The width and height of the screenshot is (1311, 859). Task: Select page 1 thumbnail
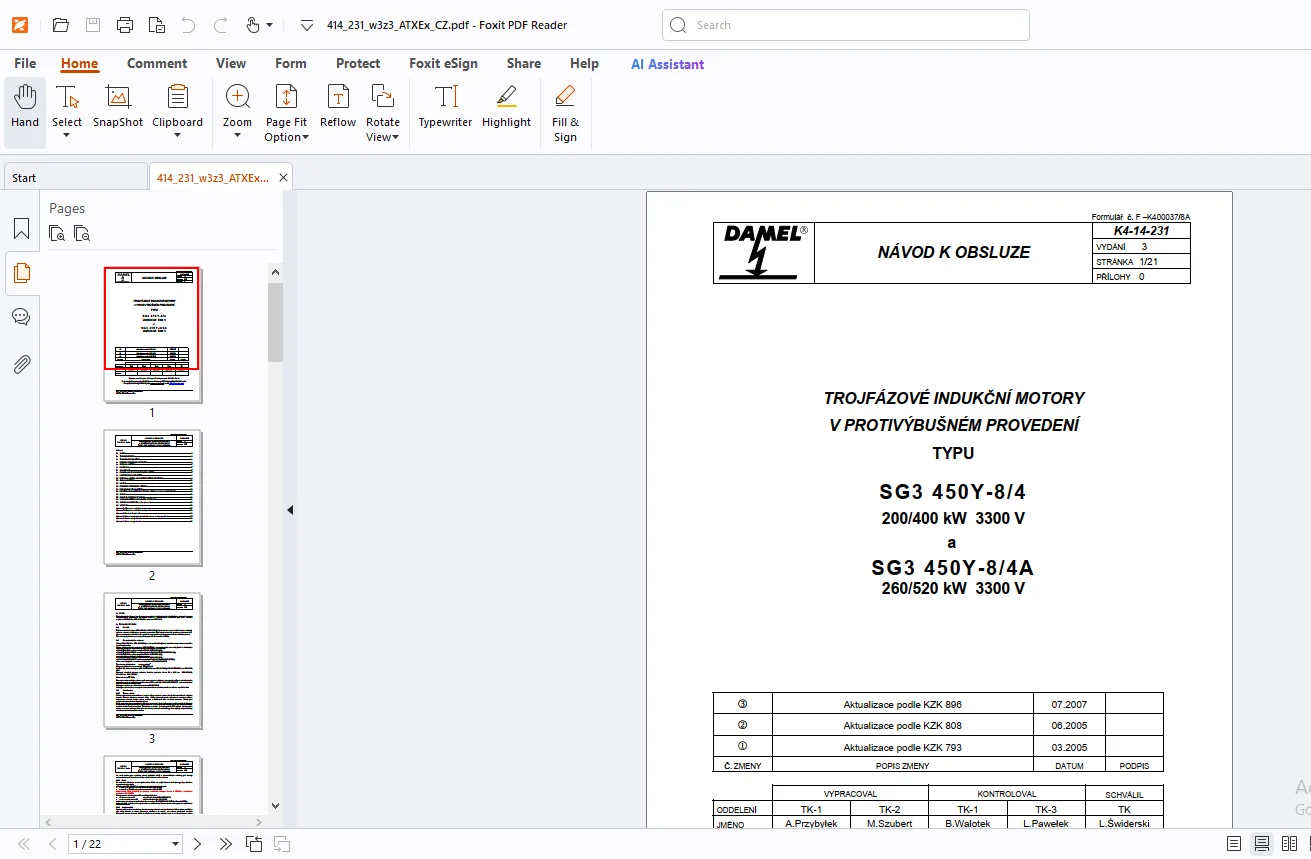tap(152, 334)
